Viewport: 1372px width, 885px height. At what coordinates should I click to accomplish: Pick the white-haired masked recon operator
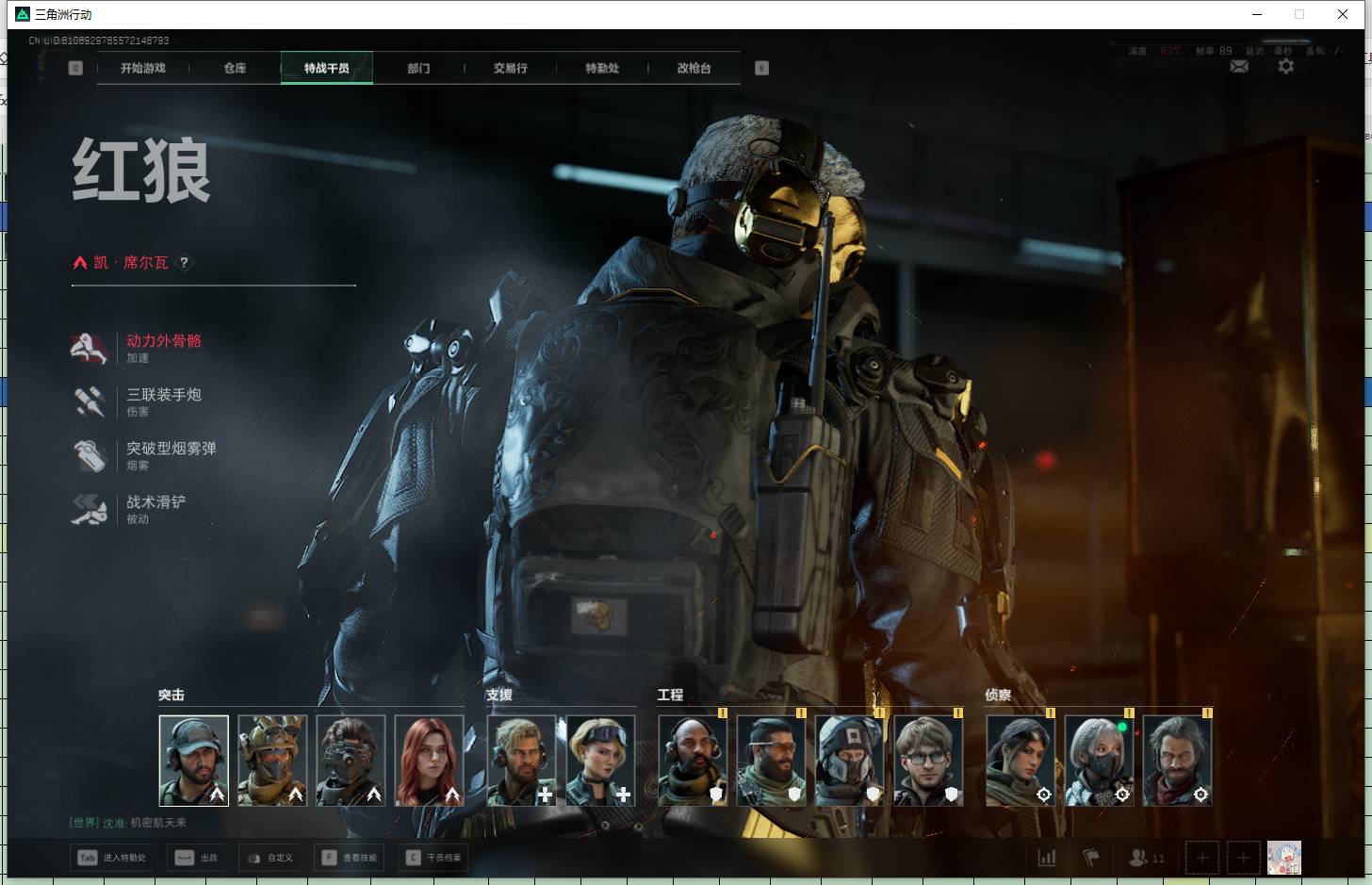(1099, 760)
